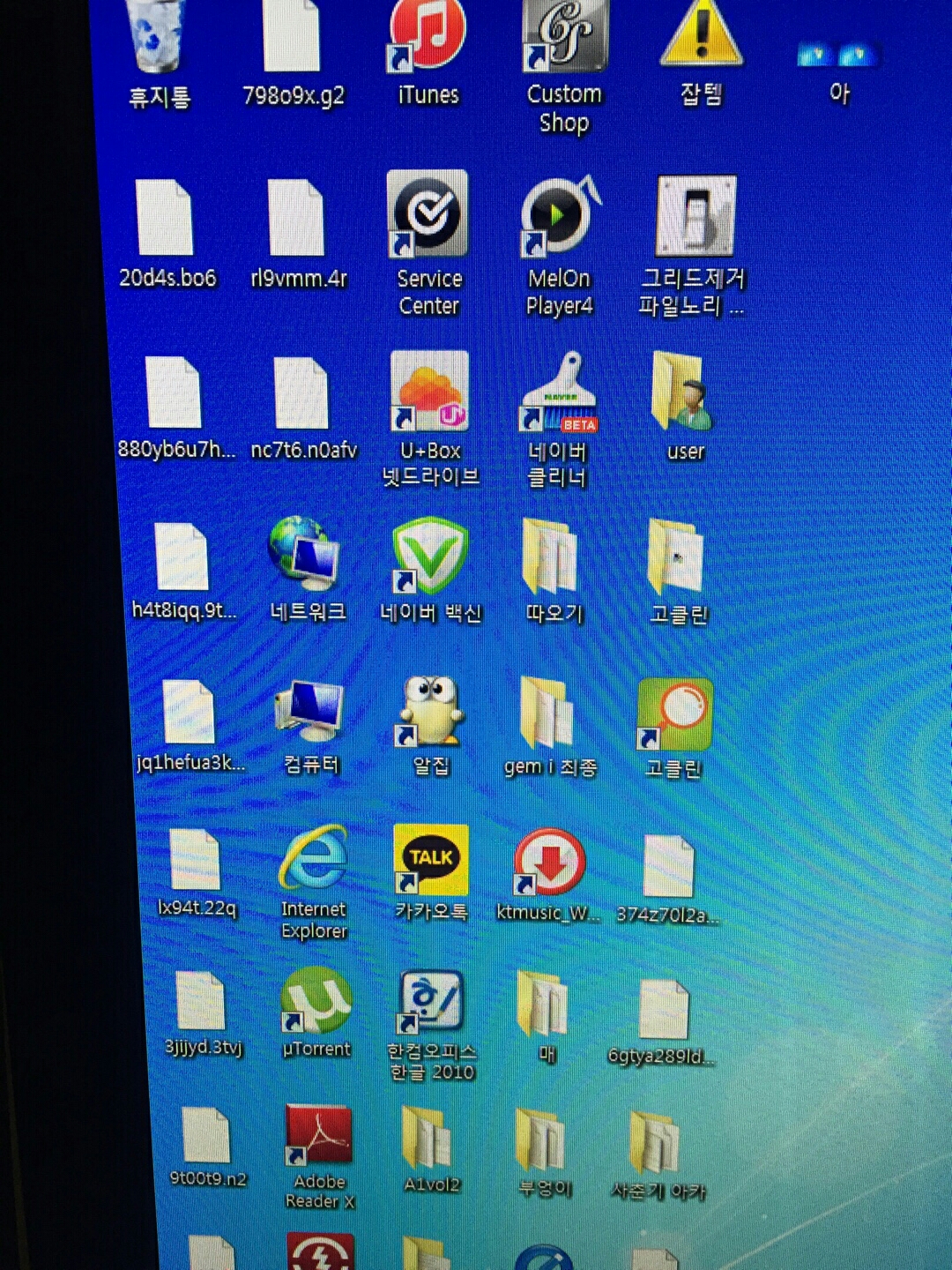
Task: Select the 컴퓨터 (Computer) icon
Action: click(x=309, y=712)
